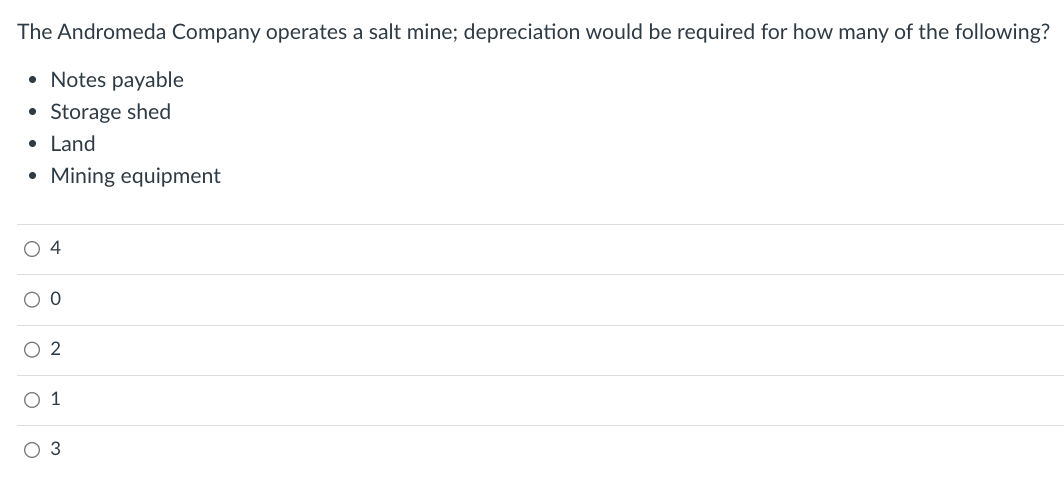Click the "Land" list item
This screenshot has height=478, width=1064.
point(73,144)
